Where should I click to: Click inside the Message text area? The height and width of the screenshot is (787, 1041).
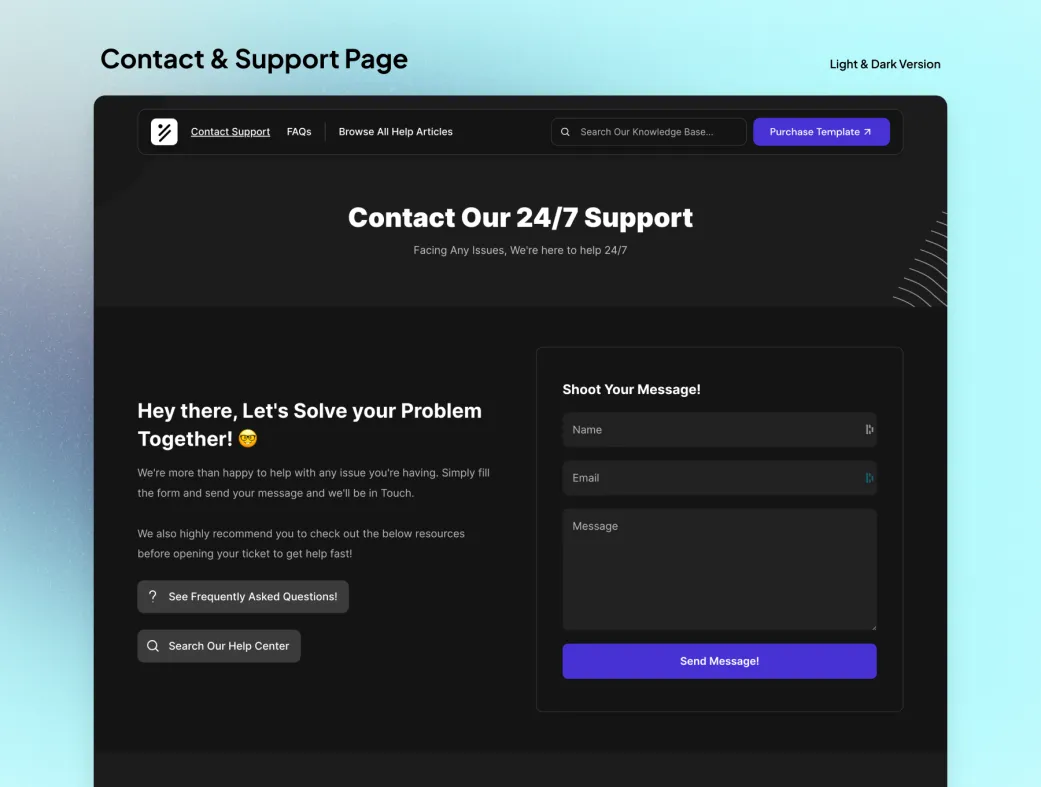(720, 569)
